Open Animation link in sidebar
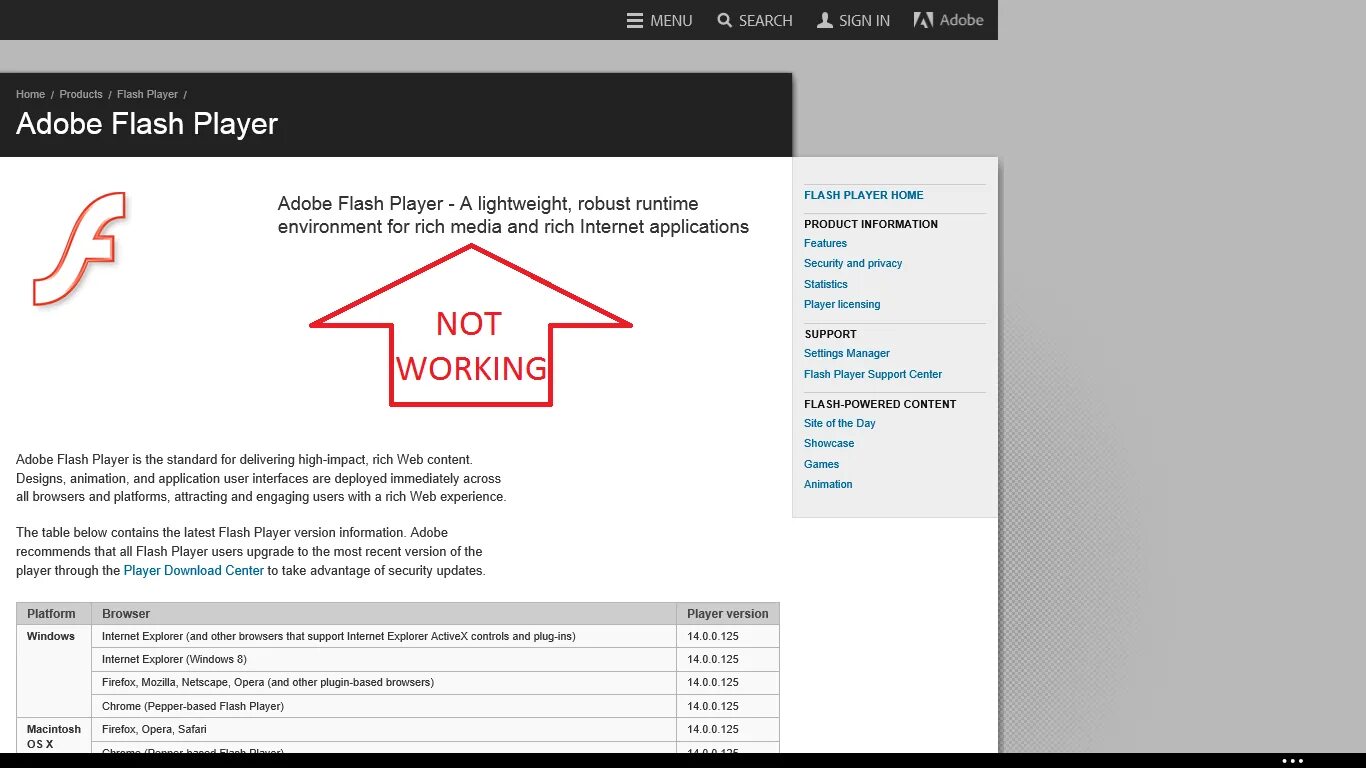Screen dimensions: 1366x768 828,484
